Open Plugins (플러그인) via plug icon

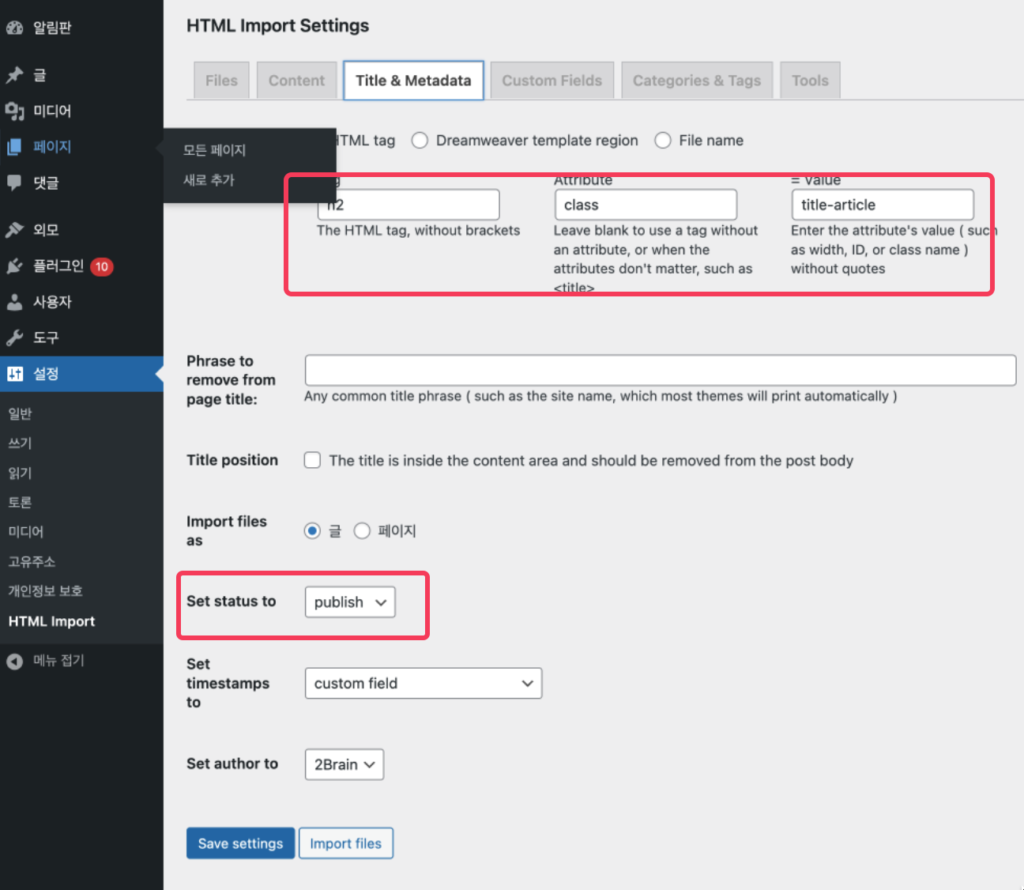pos(14,266)
